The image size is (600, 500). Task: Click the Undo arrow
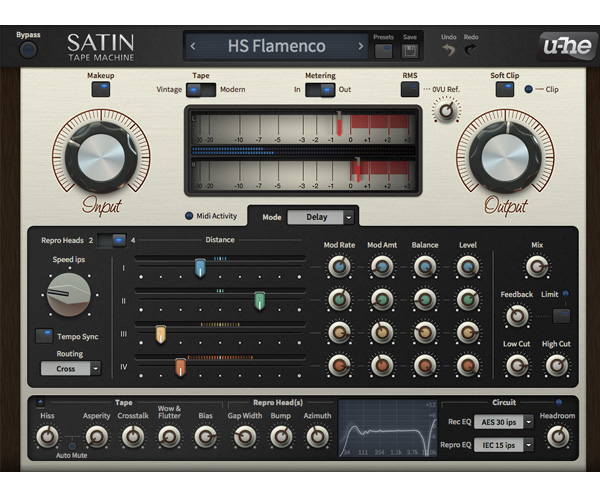pos(448,50)
